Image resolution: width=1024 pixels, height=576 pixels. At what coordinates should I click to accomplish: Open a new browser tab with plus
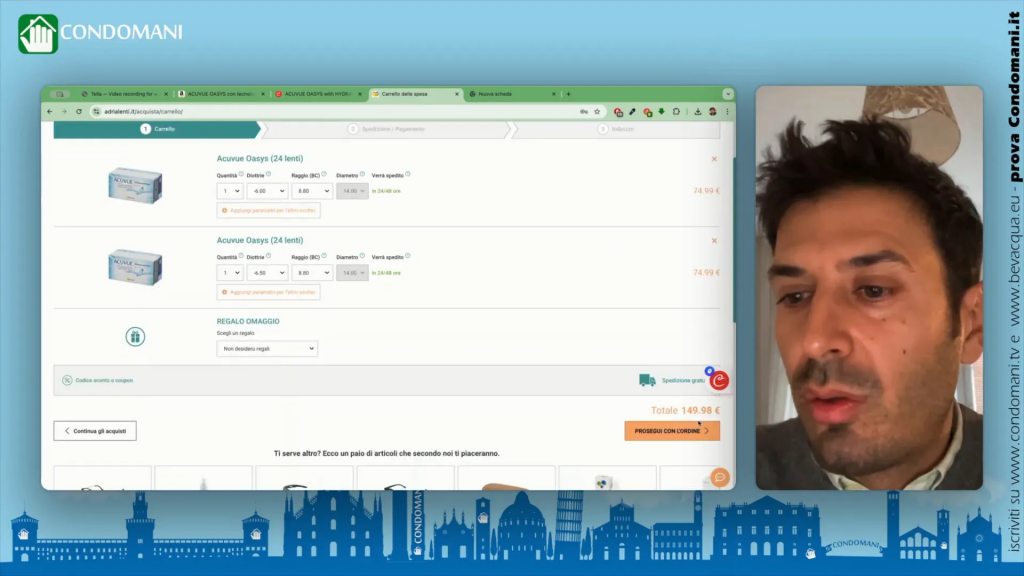568,94
